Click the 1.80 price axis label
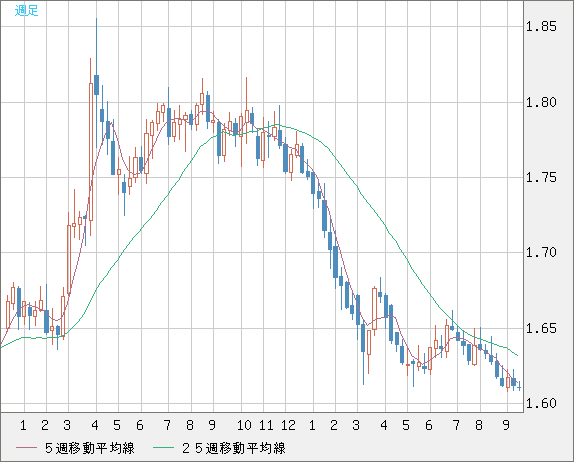 [541, 102]
